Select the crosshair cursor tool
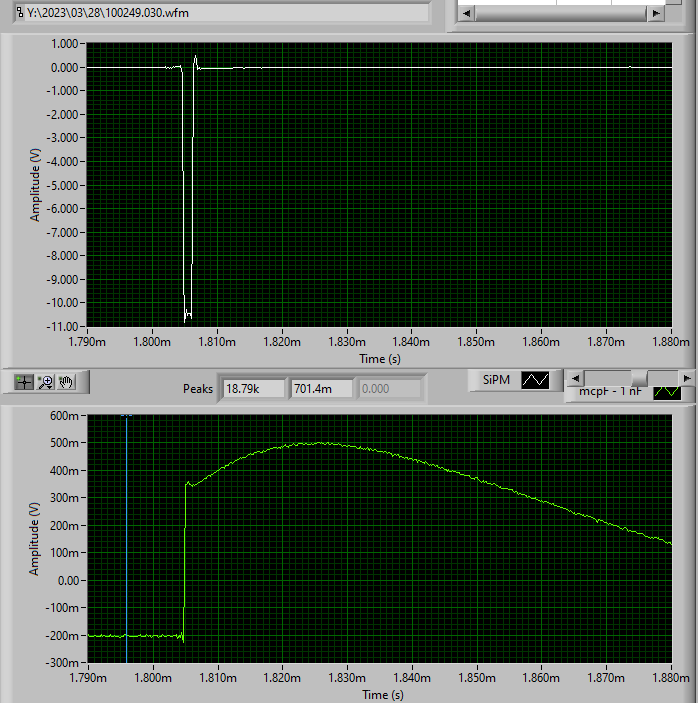698x703 pixels. click(x=25, y=381)
